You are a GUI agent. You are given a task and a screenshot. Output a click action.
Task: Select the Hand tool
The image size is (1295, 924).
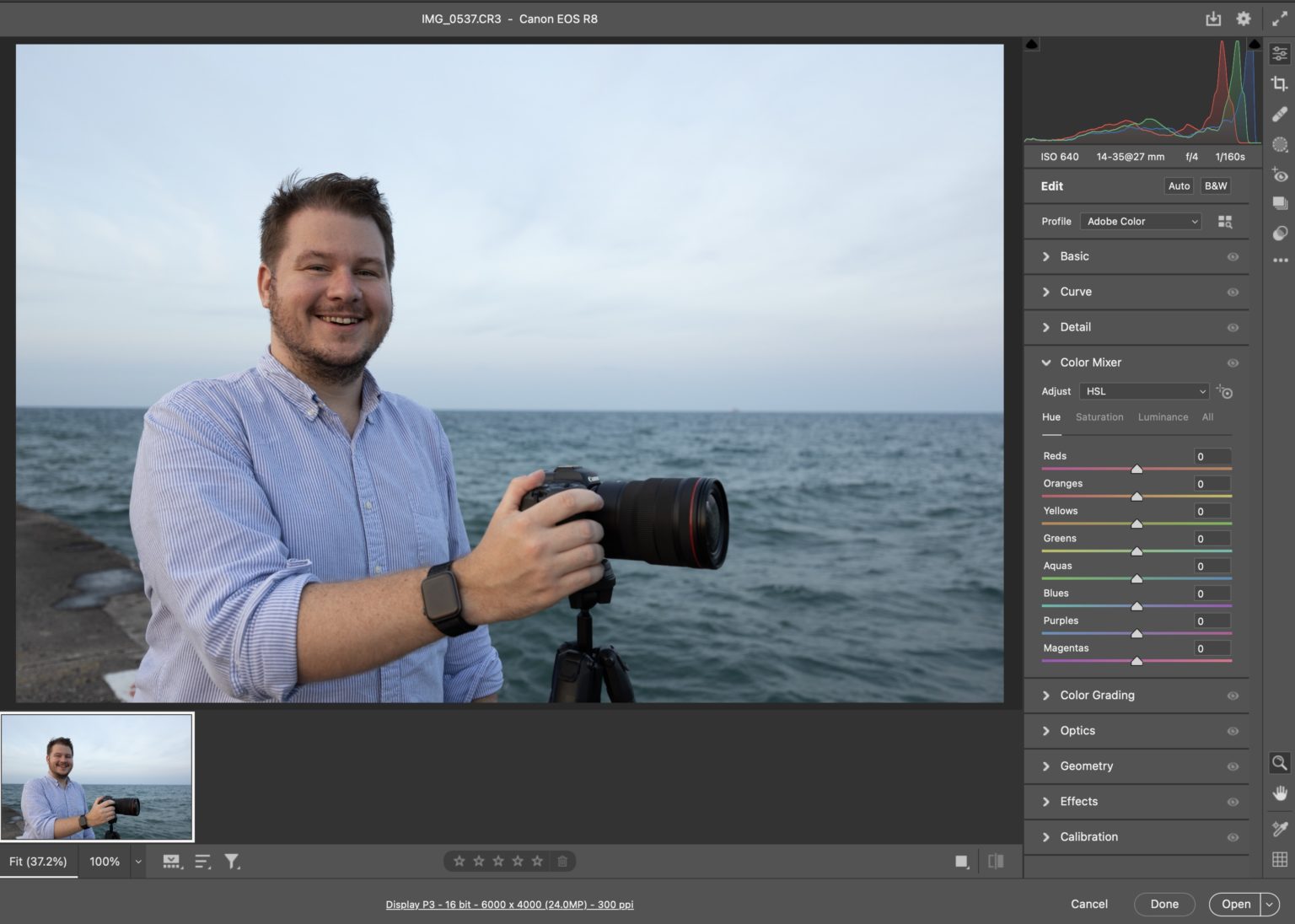pyautogui.click(x=1278, y=792)
